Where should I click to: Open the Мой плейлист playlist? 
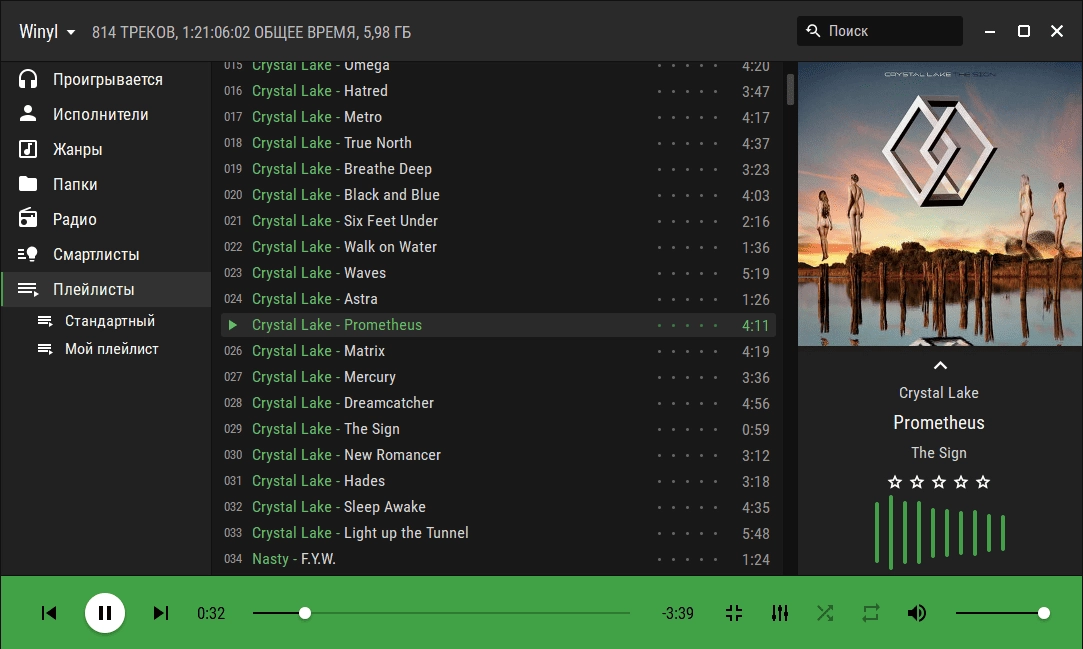[x=106, y=349]
